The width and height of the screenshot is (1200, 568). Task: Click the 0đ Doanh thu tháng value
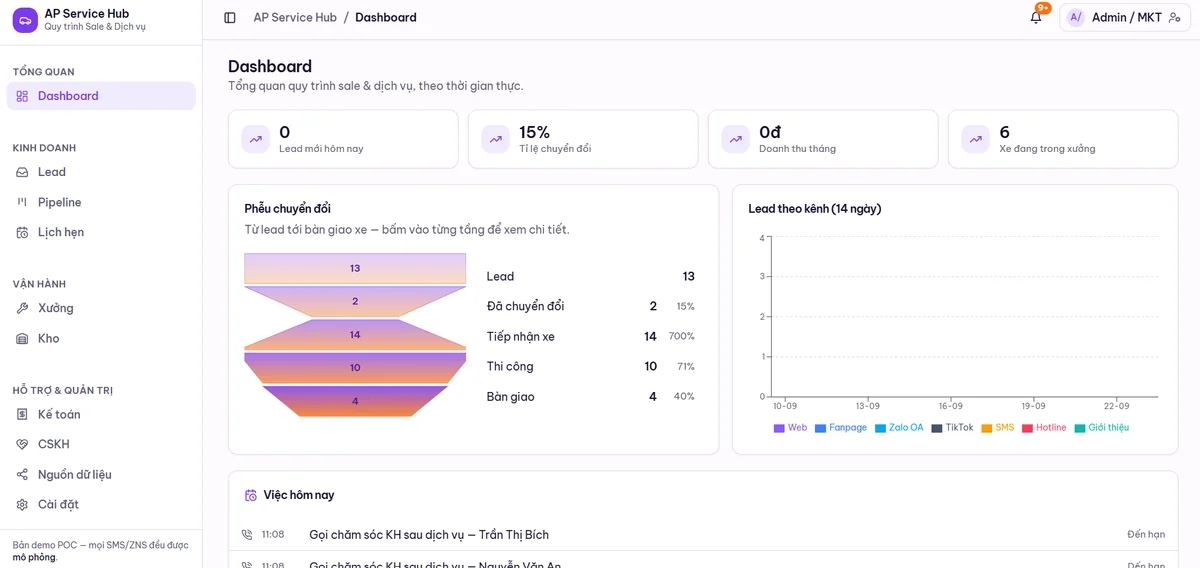pyautogui.click(x=770, y=132)
